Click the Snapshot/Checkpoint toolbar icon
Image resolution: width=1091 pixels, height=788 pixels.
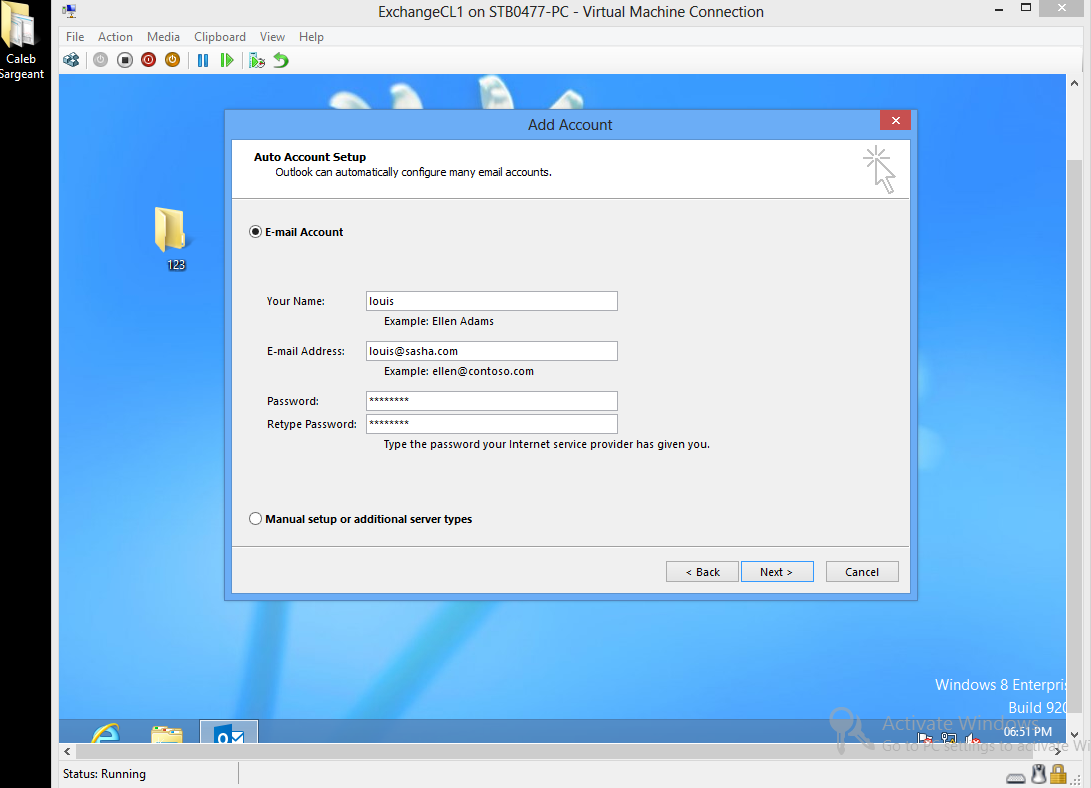click(x=257, y=61)
